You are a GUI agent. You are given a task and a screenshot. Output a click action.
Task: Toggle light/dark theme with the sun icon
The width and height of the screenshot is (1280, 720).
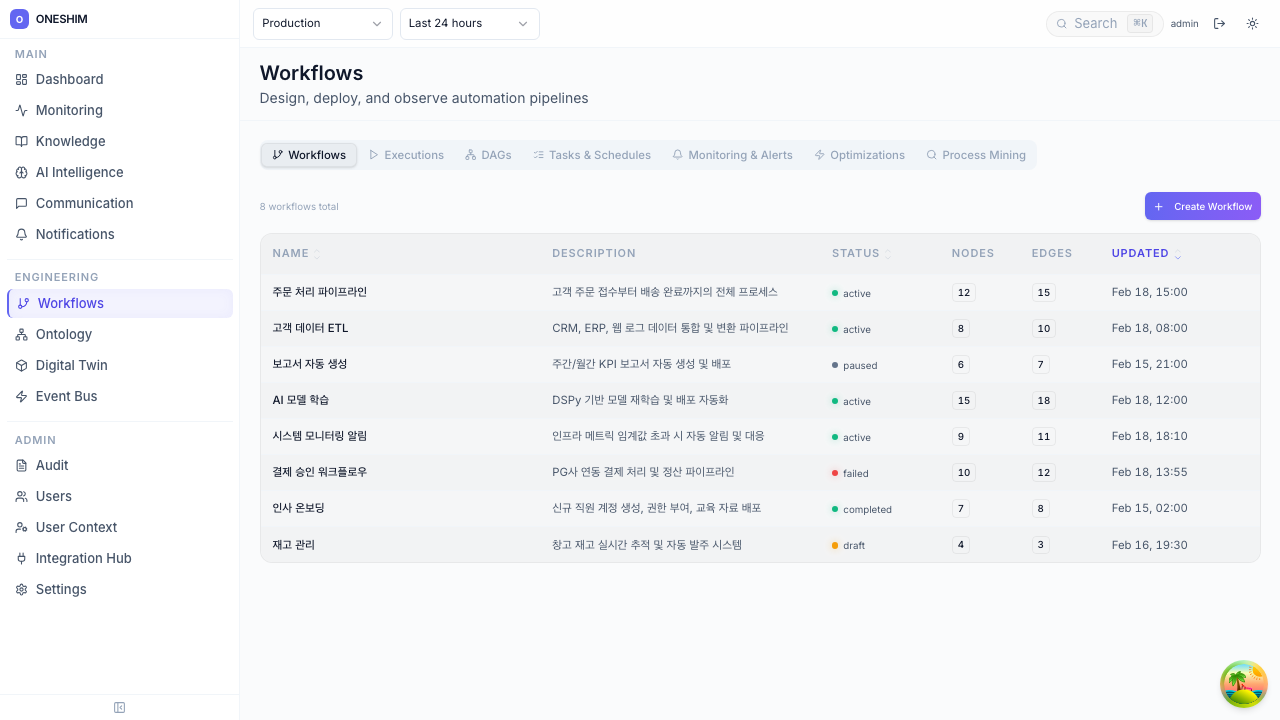click(1252, 23)
